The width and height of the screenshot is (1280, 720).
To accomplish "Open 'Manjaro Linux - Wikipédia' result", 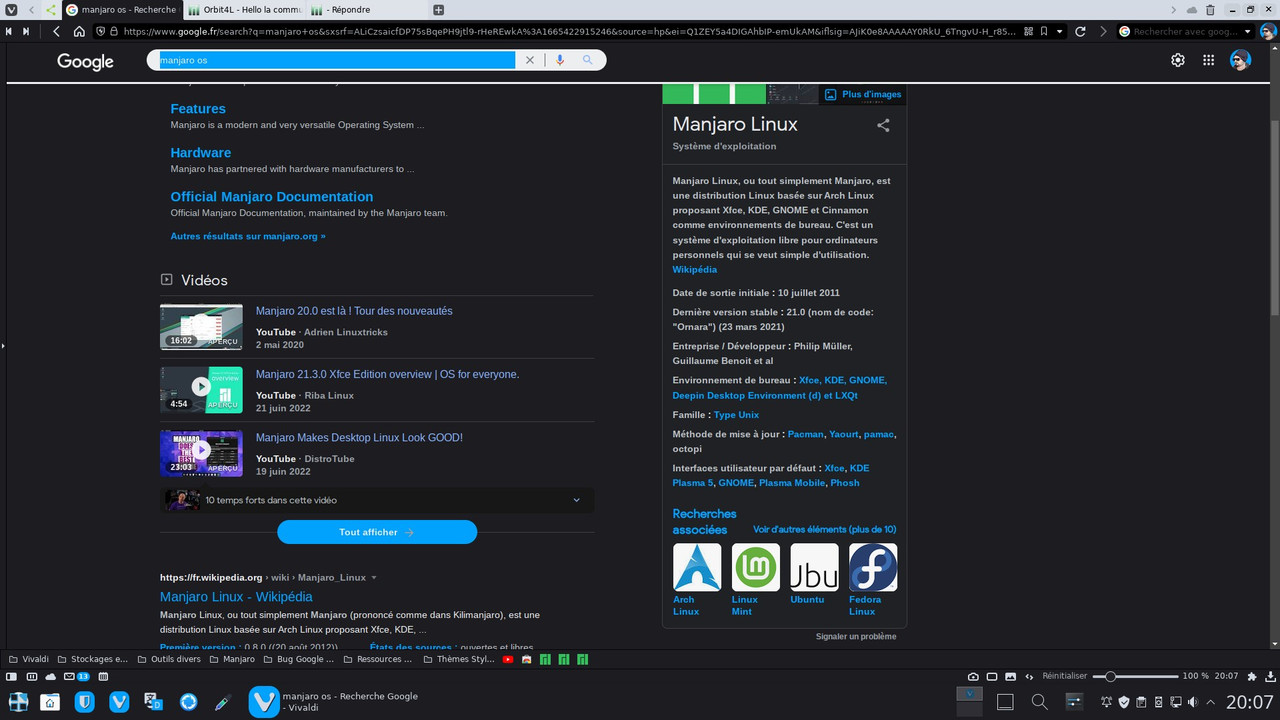I will coord(236,597).
